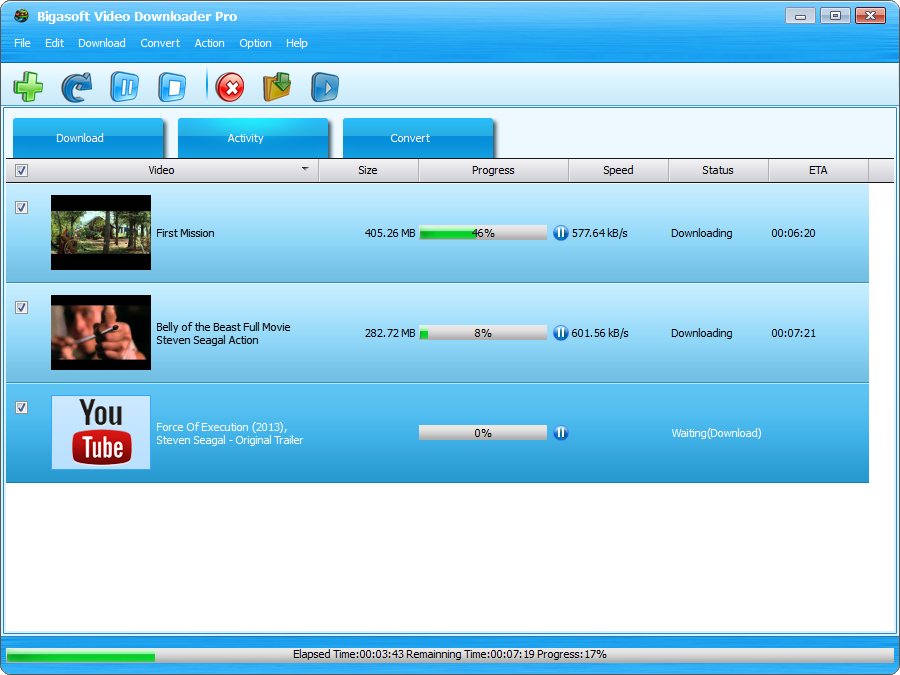Click the toolbar pause downloads icon
Viewport: 900px width, 675px height.
(x=125, y=87)
